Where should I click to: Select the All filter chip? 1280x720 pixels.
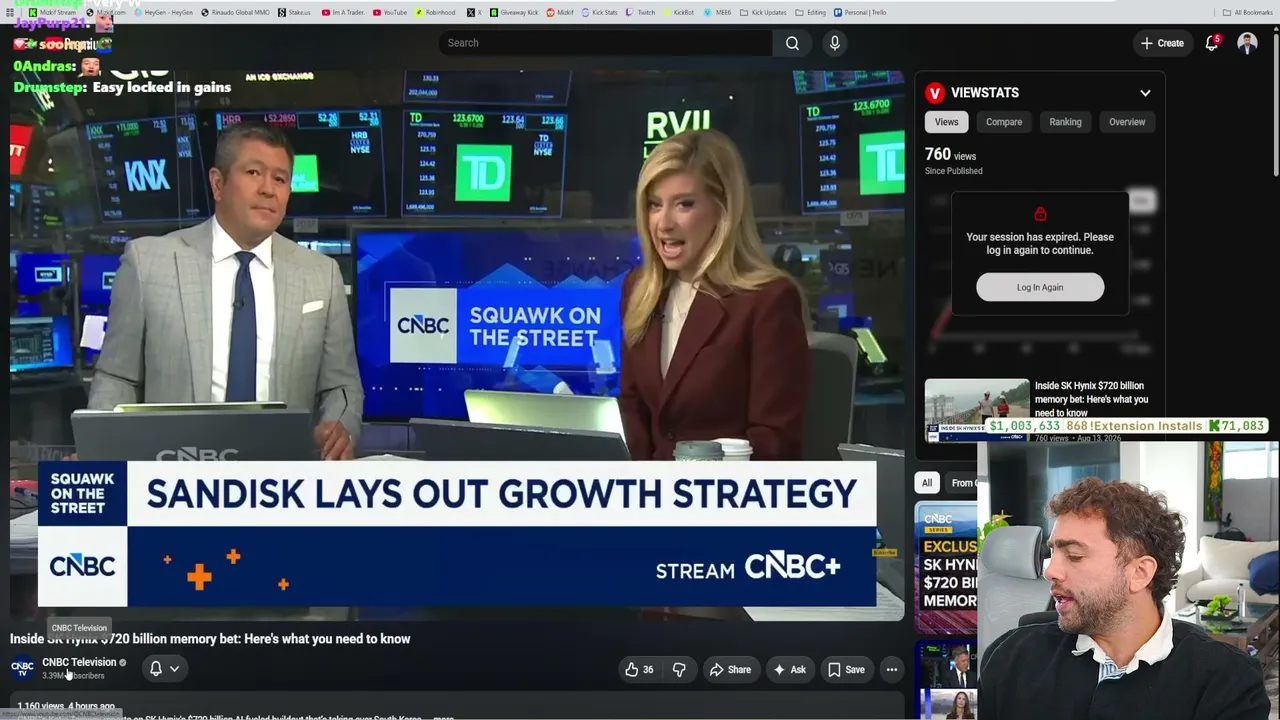click(x=927, y=483)
